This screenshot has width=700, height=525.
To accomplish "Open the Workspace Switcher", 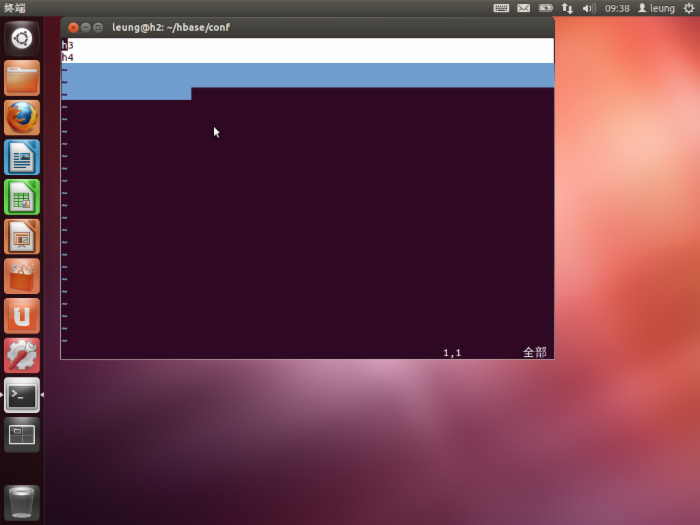I will click(x=22, y=435).
